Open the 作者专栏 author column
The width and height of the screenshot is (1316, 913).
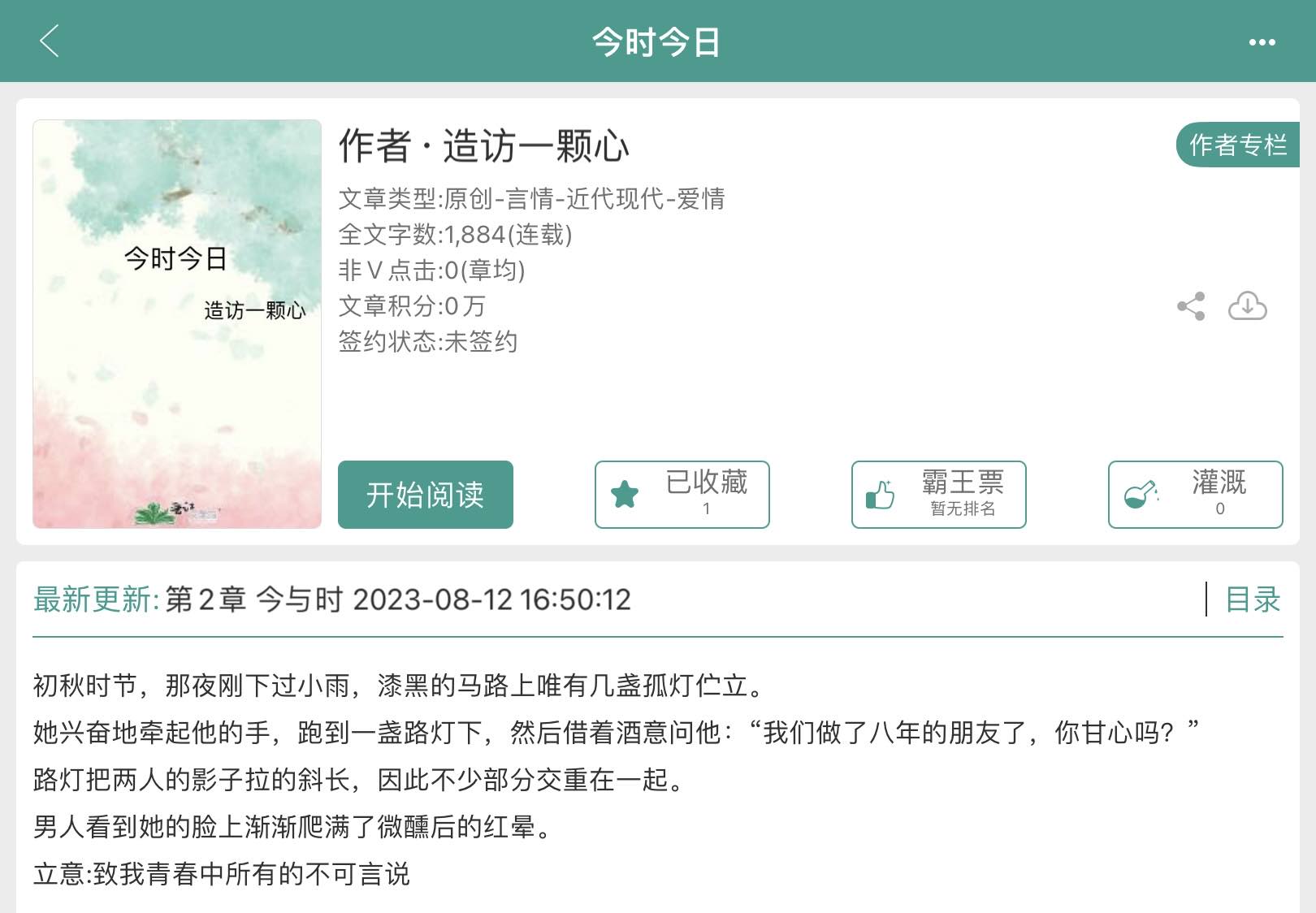pos(1238,145)
